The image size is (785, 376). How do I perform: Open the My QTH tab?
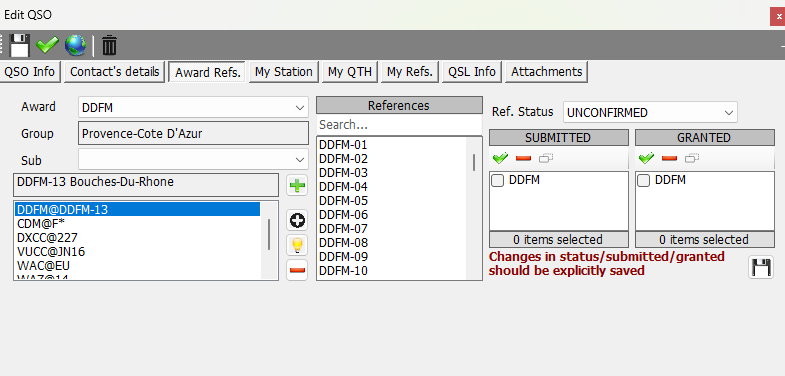click(350, 72)
